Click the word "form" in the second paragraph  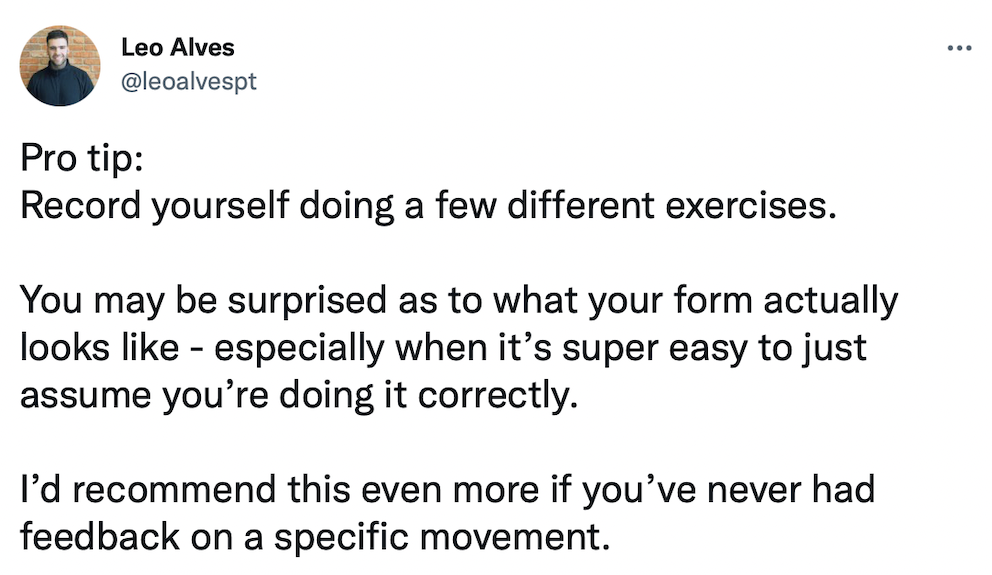(x=712, y=300)
